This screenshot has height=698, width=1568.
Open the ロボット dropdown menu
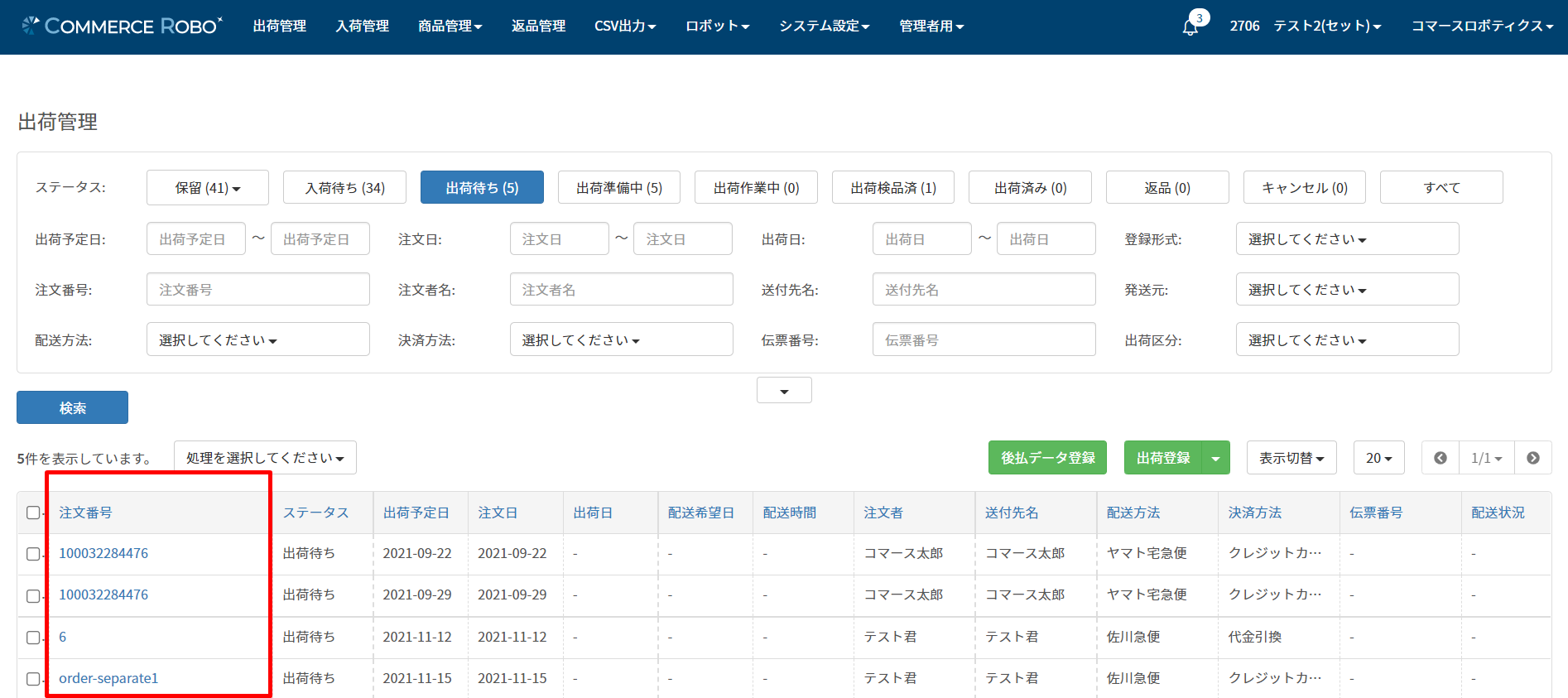(717, 26)
